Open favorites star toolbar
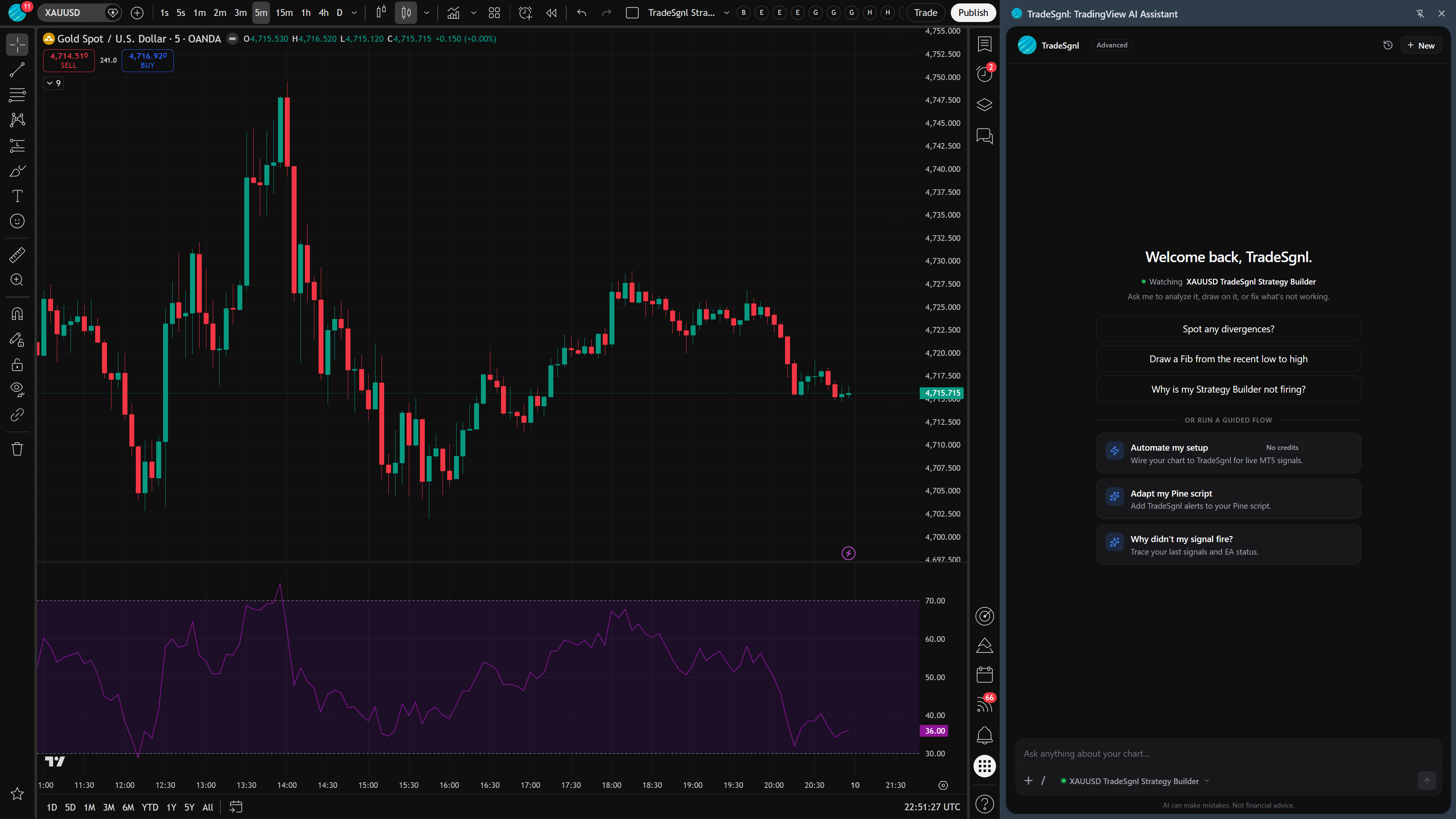1456x819 pixels. point(17,794)
